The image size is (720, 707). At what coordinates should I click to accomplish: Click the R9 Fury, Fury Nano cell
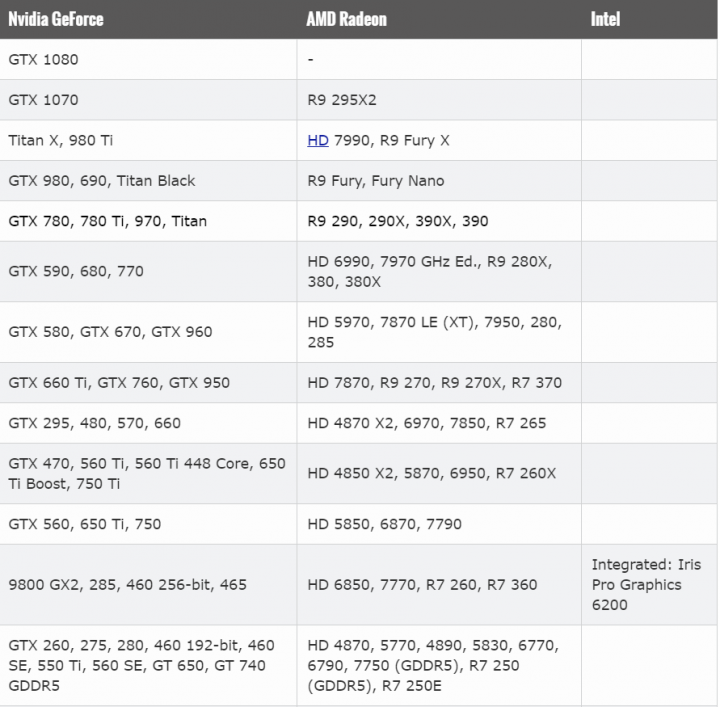tap(439, 180)
